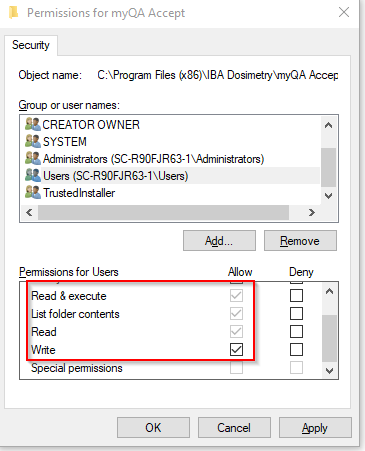The height and width of the screenshot is (451, 365).
Task: Check Deny for List folder contents
Action: click(x=296, y=314)
